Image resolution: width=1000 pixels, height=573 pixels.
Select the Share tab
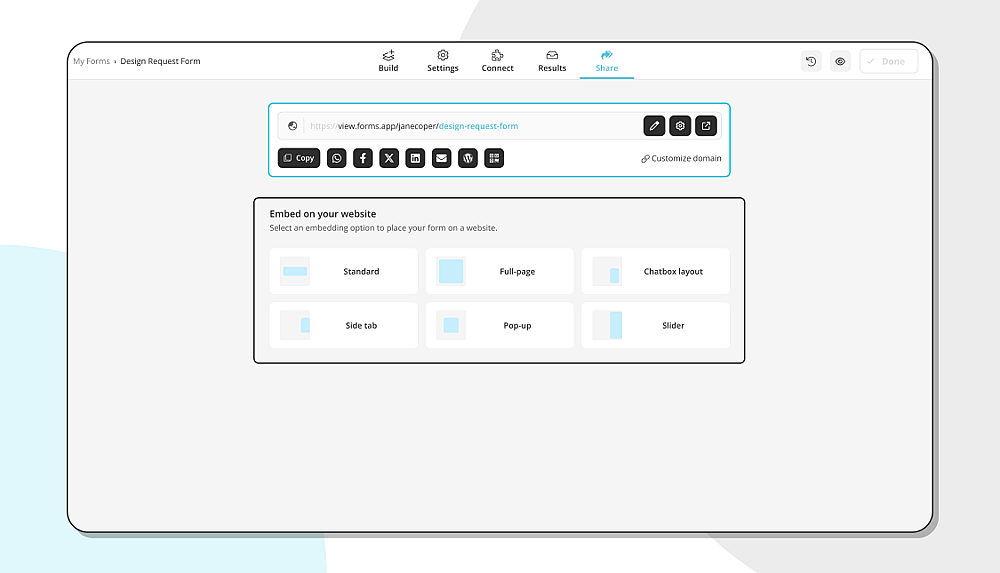[607, 61]
